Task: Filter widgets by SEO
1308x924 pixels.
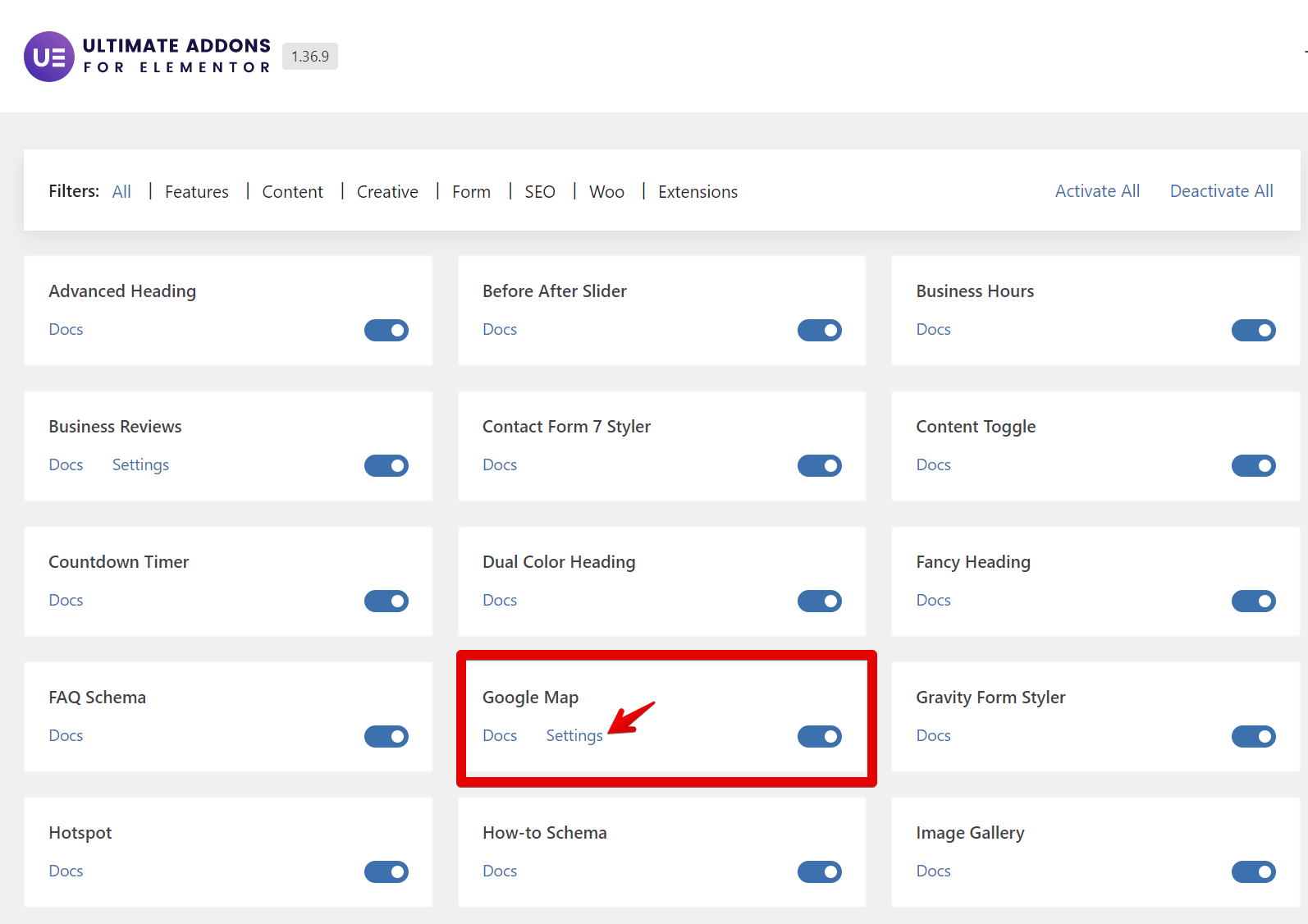Action: (x=540, y=192)
